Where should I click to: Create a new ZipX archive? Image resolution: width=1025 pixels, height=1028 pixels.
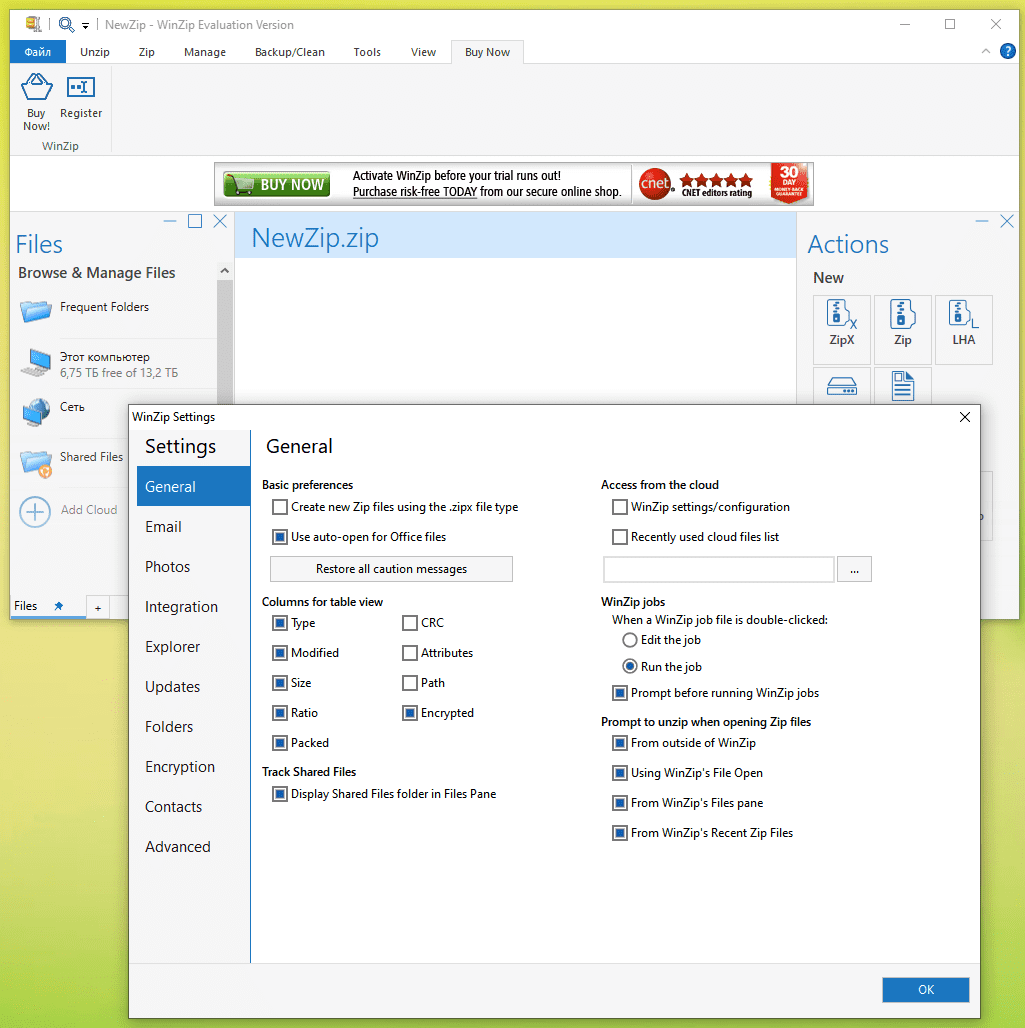[x=842, y=329]
